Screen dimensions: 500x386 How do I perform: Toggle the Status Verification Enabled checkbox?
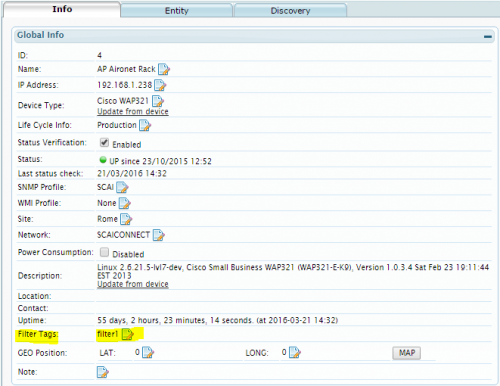coord(104,143)
